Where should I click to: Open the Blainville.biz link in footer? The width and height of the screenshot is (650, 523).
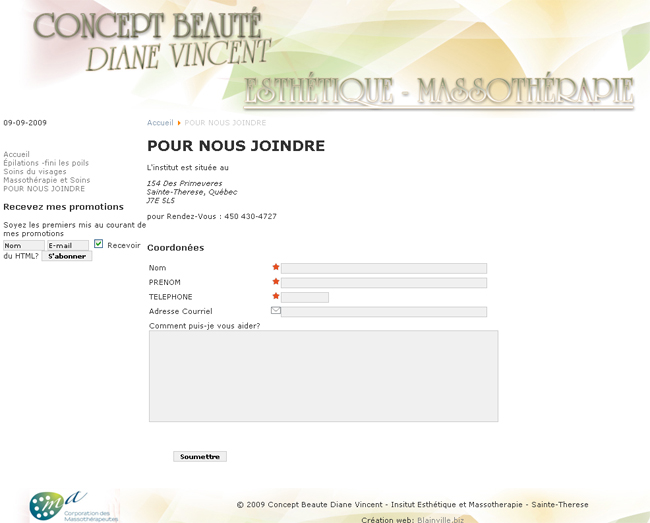pos(440,519)
